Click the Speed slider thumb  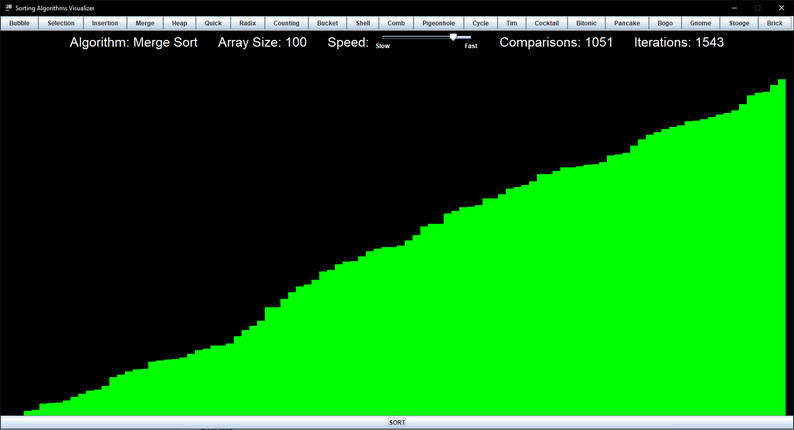(453, 37)
